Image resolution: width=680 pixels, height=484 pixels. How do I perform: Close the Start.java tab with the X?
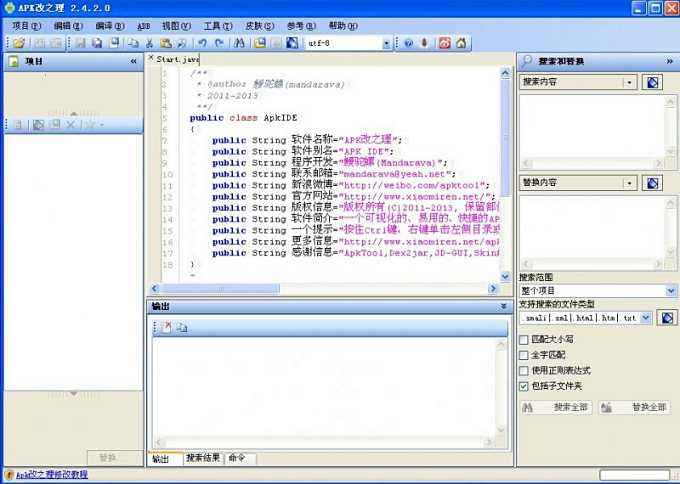[150, 58]
